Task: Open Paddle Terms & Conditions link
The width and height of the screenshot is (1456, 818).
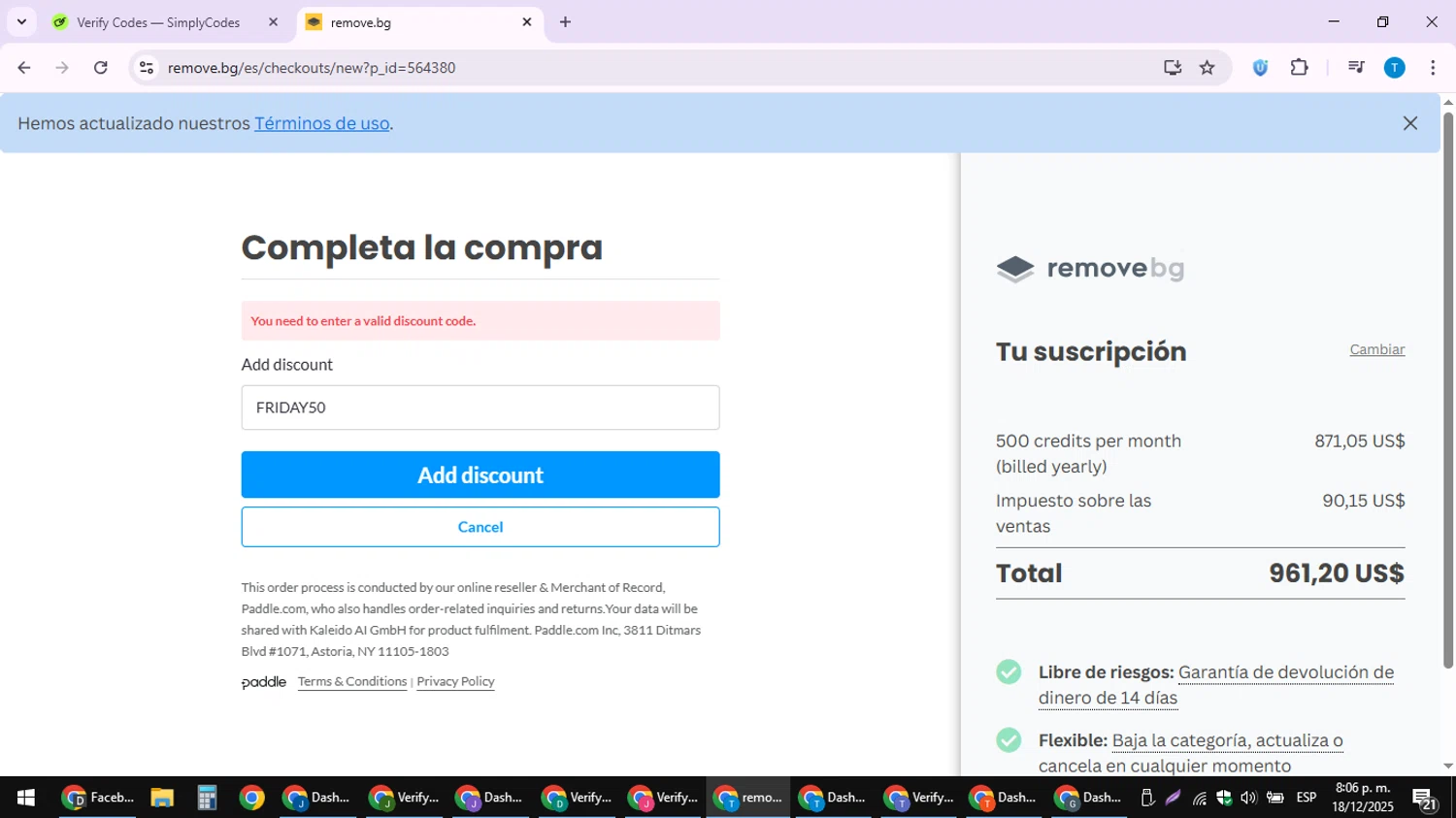Action: 352,681
